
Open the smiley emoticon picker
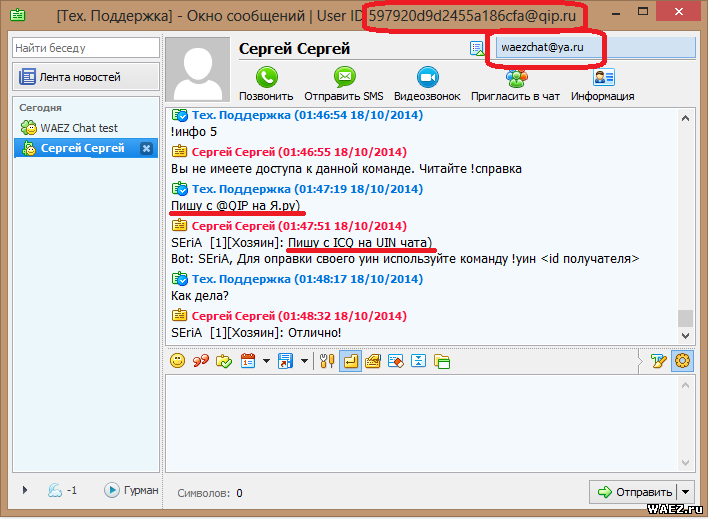click(177, 361)
